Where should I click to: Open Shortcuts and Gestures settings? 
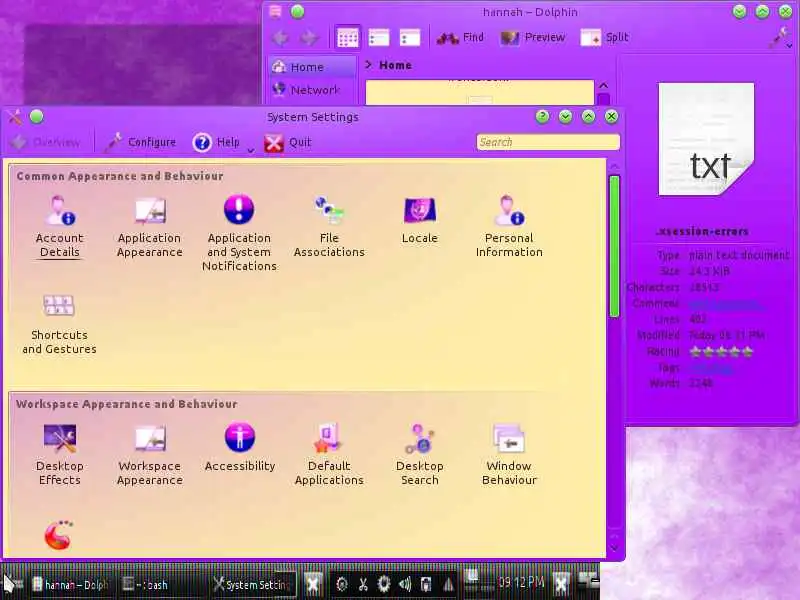tap(59, 324)
